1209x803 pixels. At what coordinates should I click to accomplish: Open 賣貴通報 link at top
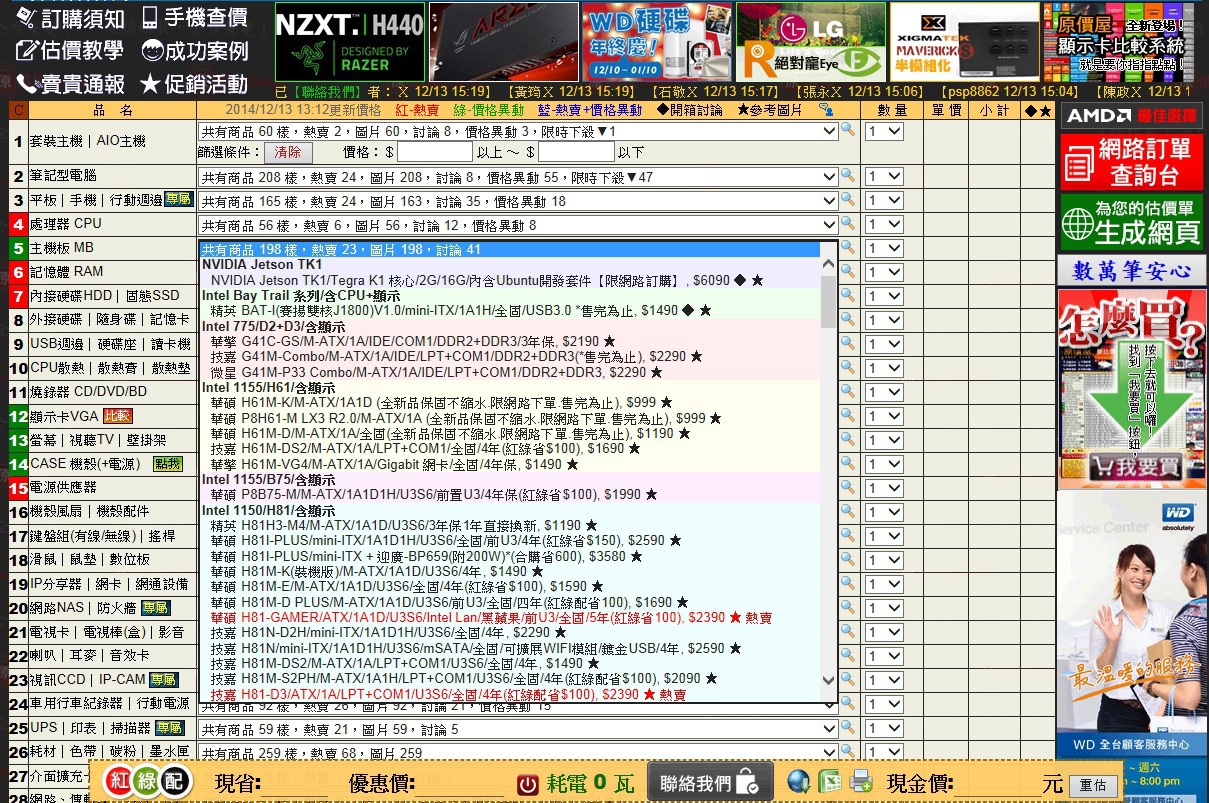[70, 83]
